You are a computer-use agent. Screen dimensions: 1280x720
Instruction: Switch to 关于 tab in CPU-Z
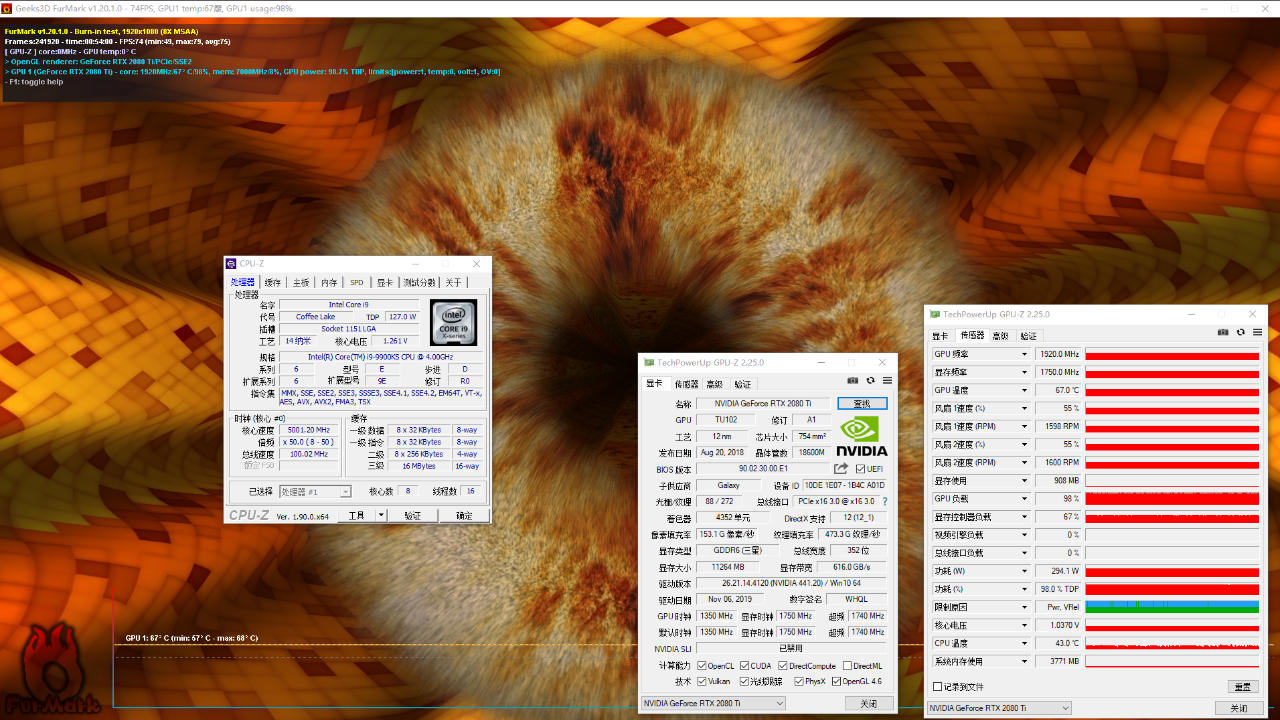pos(454,283)
